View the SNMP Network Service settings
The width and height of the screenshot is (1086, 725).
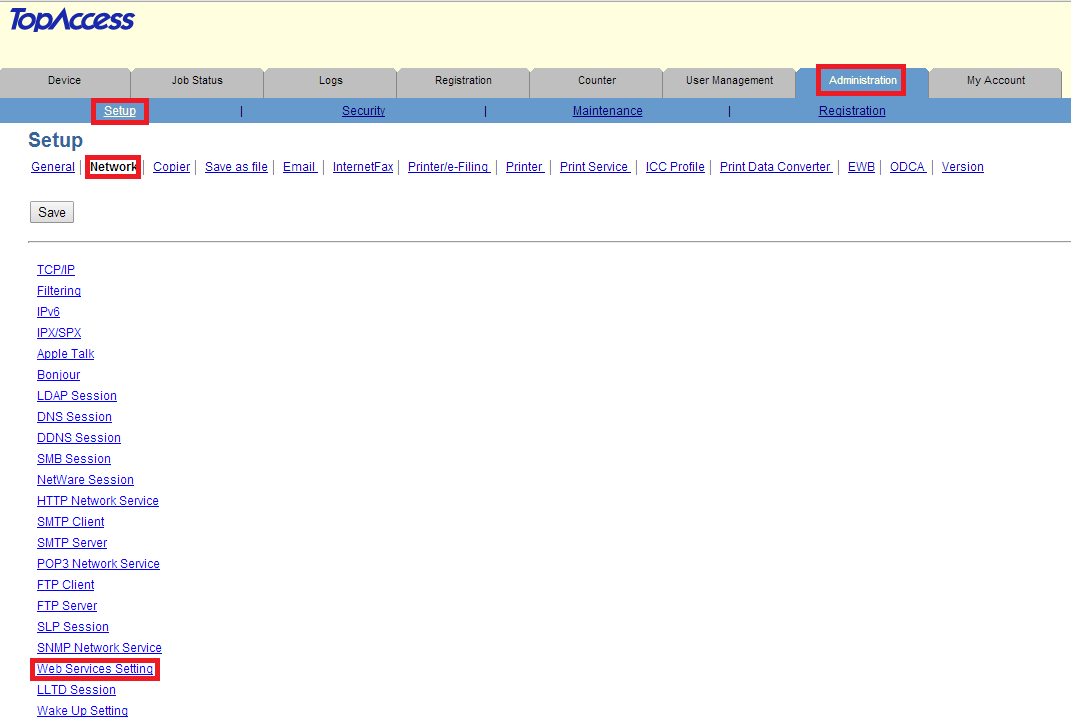coord(99,647)
